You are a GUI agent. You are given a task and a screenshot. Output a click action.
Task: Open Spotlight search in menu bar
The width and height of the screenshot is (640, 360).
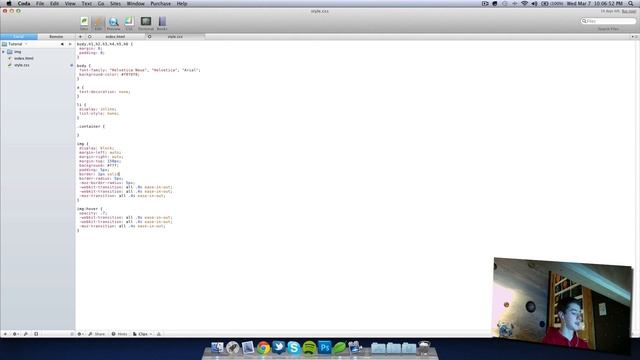631,4
